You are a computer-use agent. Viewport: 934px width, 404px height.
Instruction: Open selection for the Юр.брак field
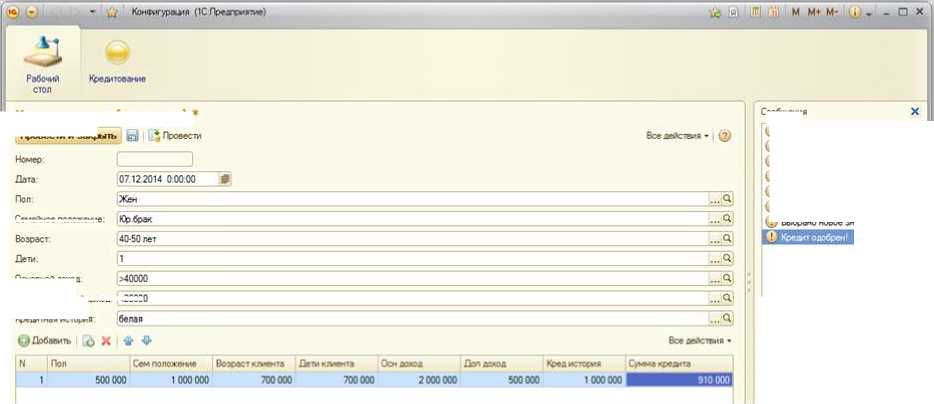pos(715,219)
